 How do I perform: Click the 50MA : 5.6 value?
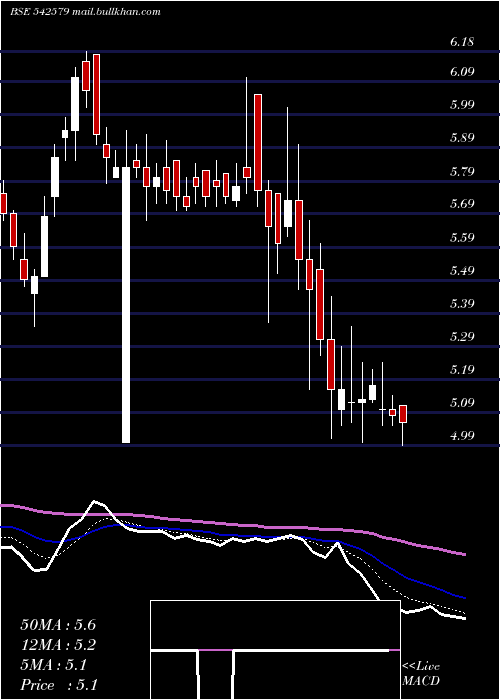click(x=58, y=625)
